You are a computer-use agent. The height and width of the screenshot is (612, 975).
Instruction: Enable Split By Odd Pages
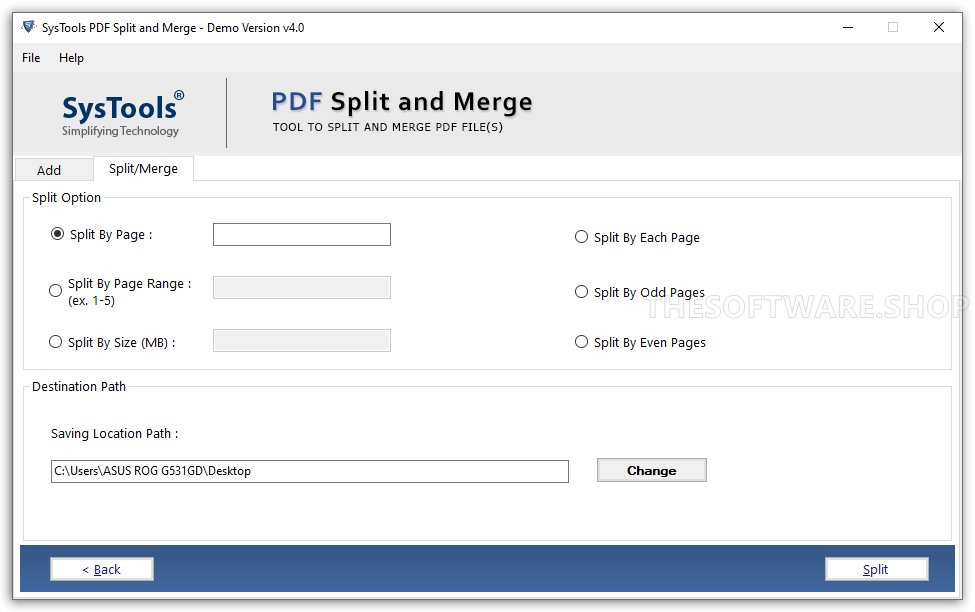click(581, 291)
